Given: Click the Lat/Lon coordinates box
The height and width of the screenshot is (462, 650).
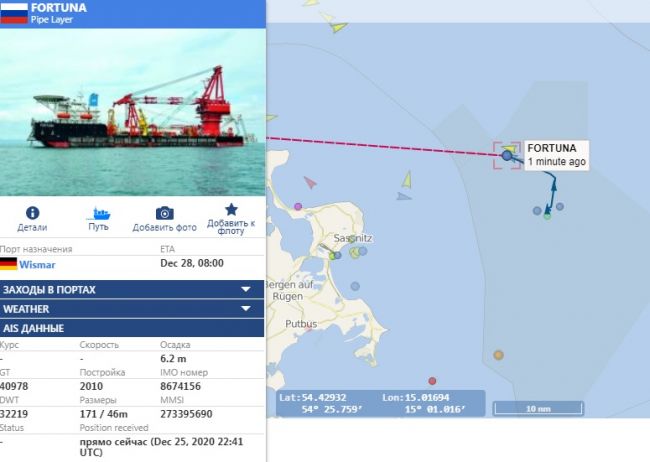Looking at the screenshot, I should pyautogui.click(x=381, y=403).
